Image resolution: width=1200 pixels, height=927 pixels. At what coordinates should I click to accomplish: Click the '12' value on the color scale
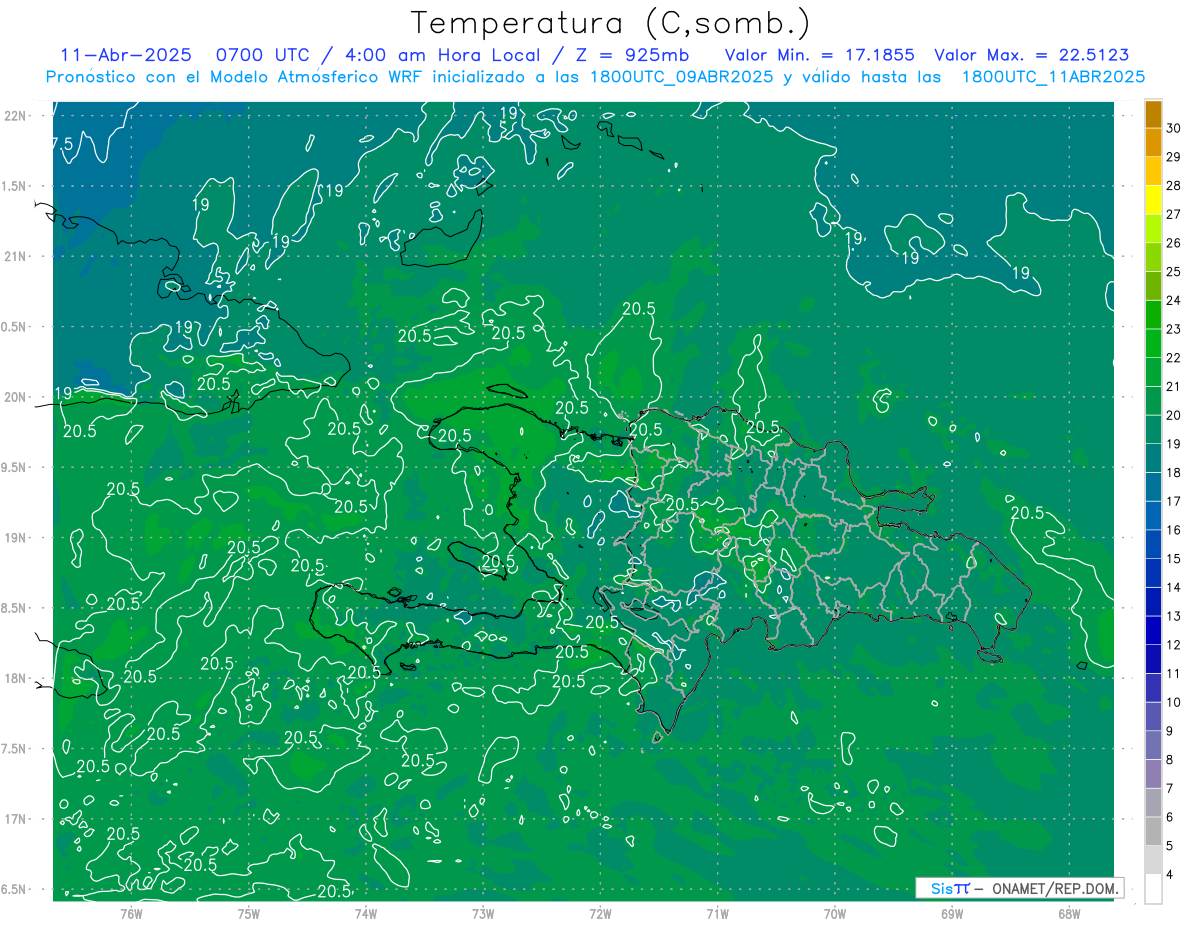(x=1174, y=644)
